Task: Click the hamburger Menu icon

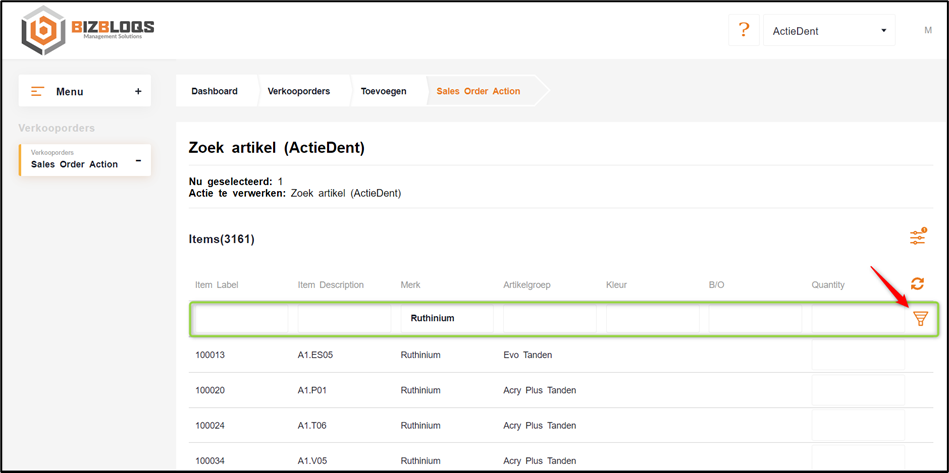Action: pos(38,91)
